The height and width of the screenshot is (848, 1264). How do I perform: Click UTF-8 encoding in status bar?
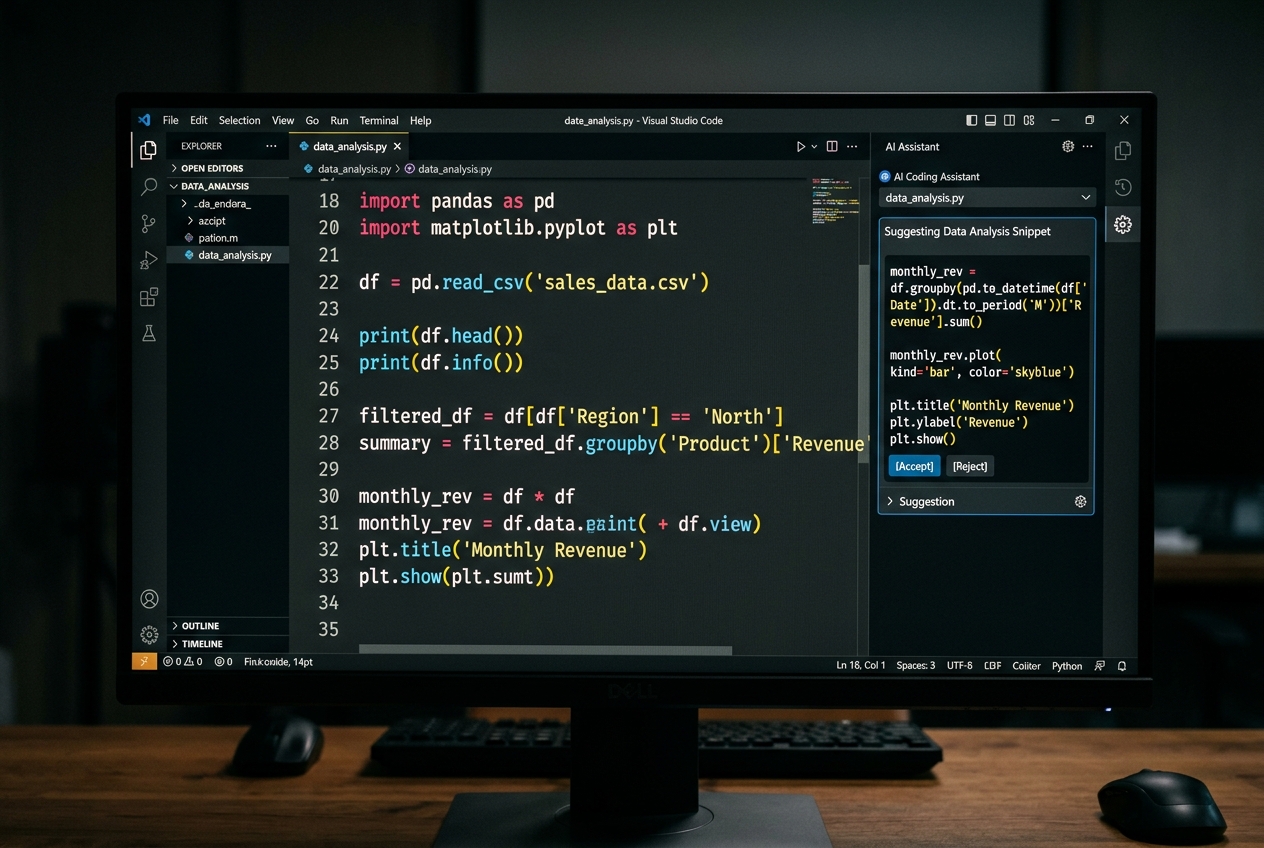click(959, 665)
